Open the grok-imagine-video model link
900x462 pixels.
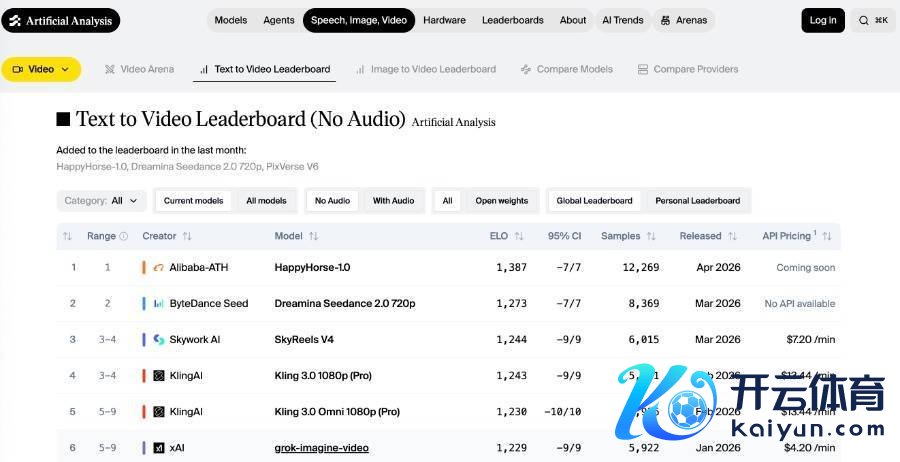[x=321, y=448]
